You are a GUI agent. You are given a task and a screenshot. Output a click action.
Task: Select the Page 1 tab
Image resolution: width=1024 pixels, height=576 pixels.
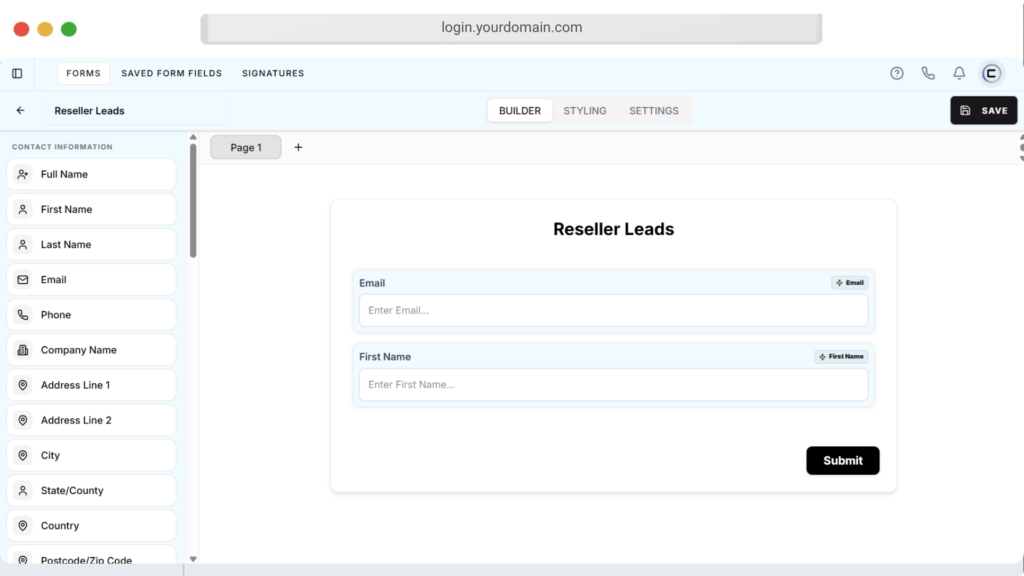pyautogui.click(x=246, y=147)
